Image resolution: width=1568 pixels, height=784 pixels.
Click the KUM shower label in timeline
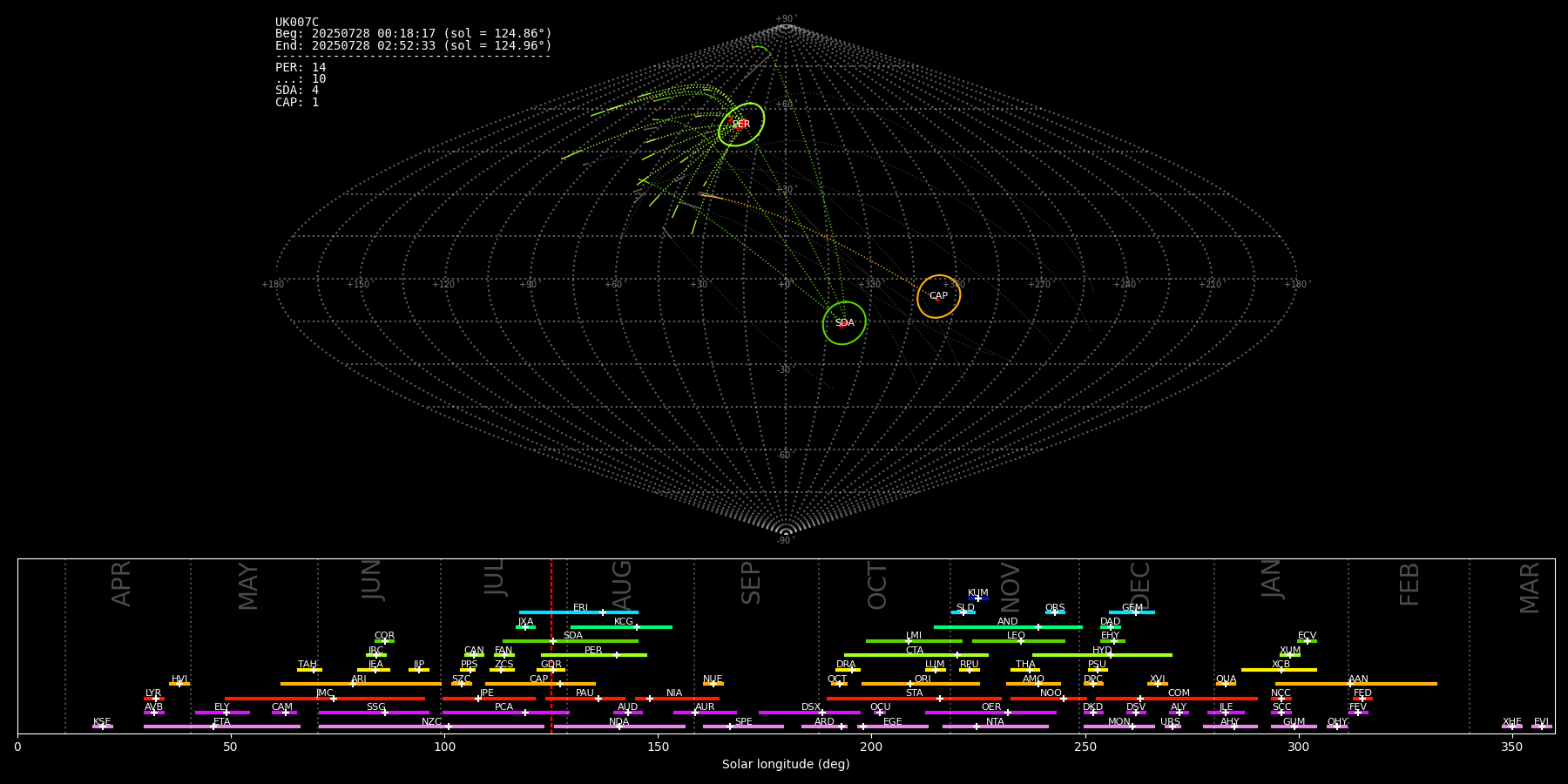978,593
